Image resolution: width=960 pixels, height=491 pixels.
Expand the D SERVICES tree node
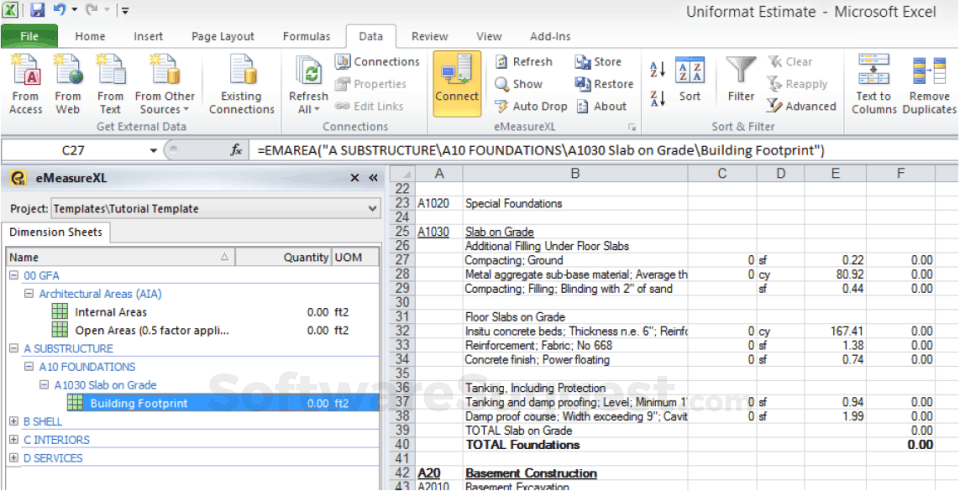(x=14, y=458)
